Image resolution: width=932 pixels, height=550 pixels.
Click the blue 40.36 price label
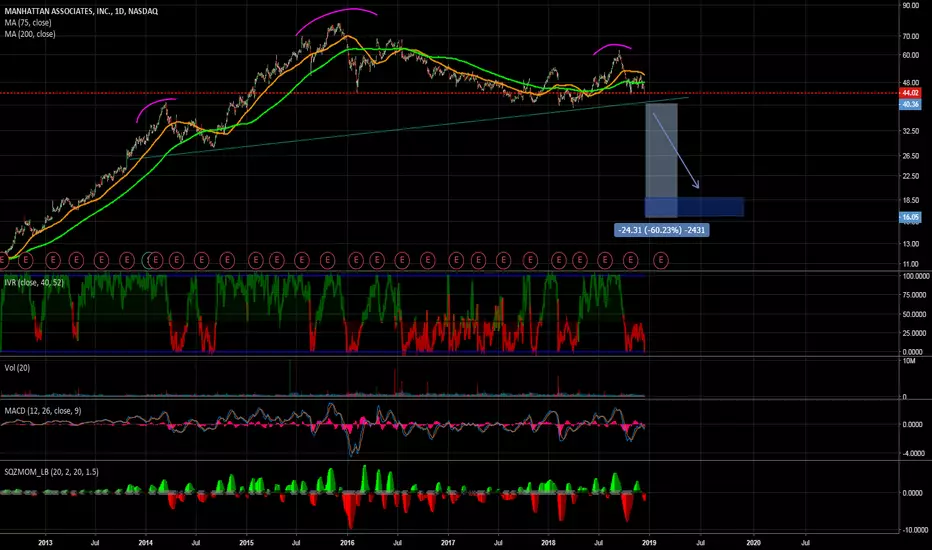pos(910,104)
